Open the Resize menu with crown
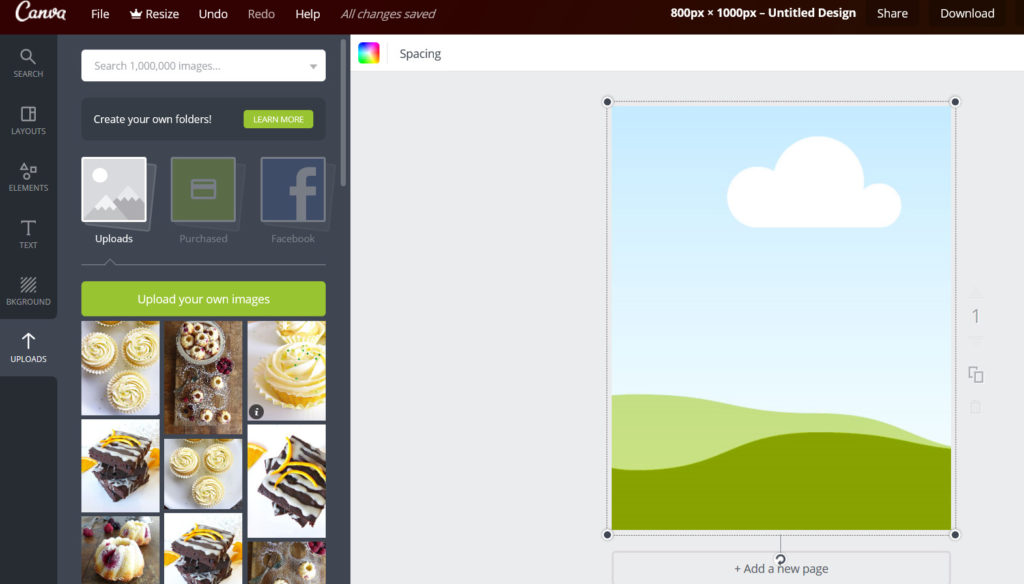 click(154, 14)
